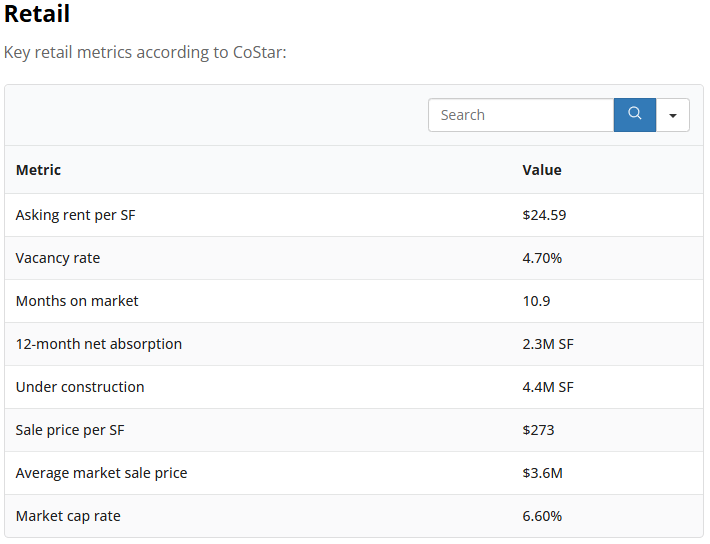The width and height of the screenshot is (710, 544).
Task: Focus the Search input field
Action: coord(521,115)
